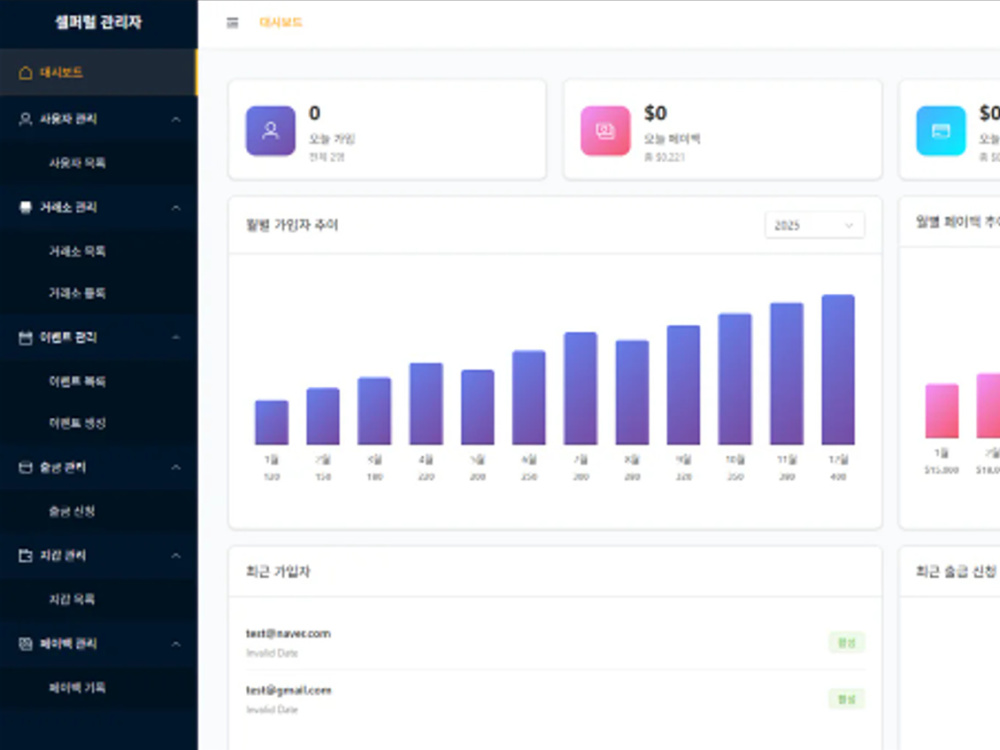Click the 7월 bar in signup chart
Image resolution: width=1000 pixels, height=750 pixels.
[580, 388]
